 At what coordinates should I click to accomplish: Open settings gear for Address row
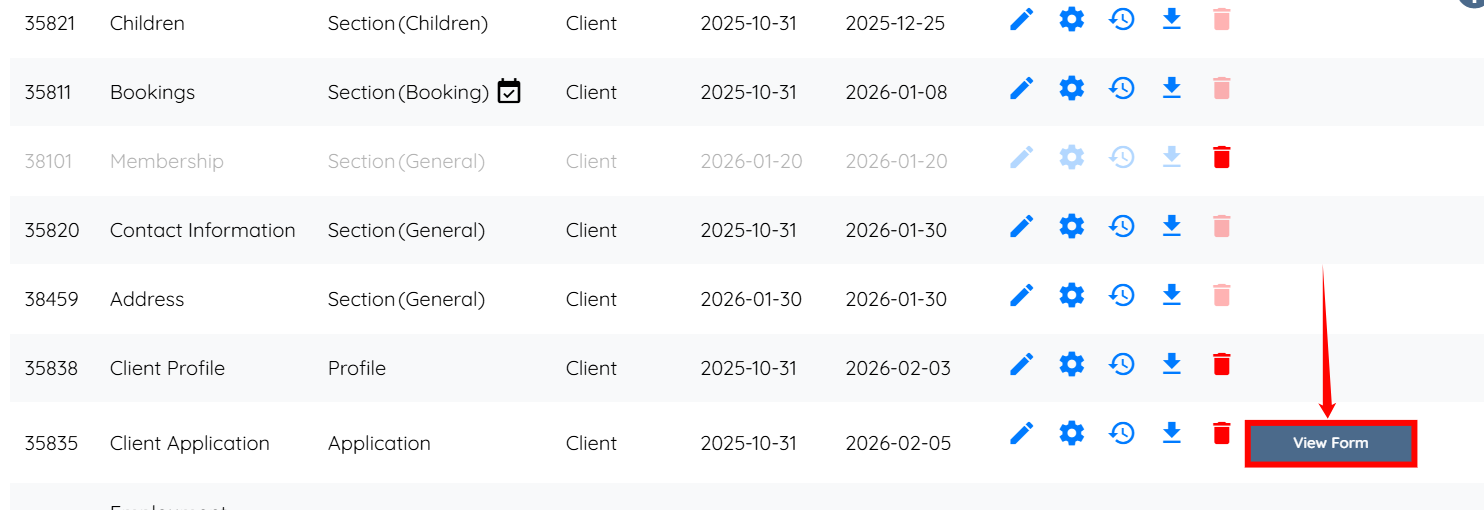point(1071,295)
